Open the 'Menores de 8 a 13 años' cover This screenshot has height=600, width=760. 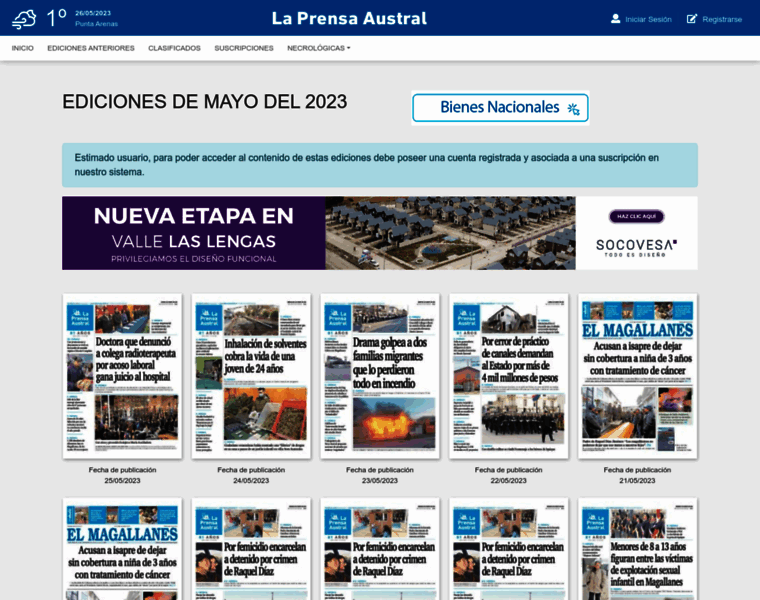637,549
